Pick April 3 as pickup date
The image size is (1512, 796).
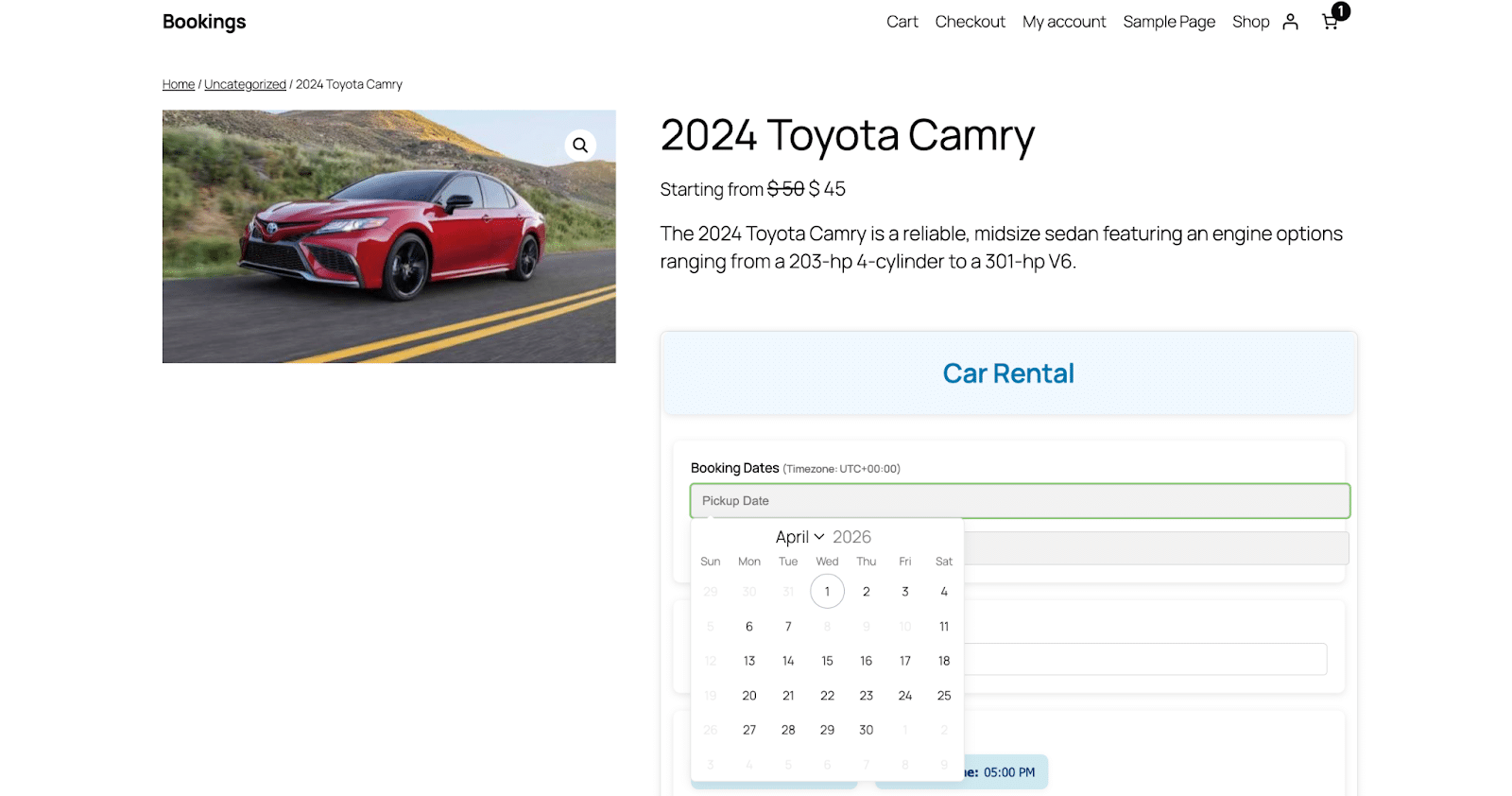[x=905, y=592]
